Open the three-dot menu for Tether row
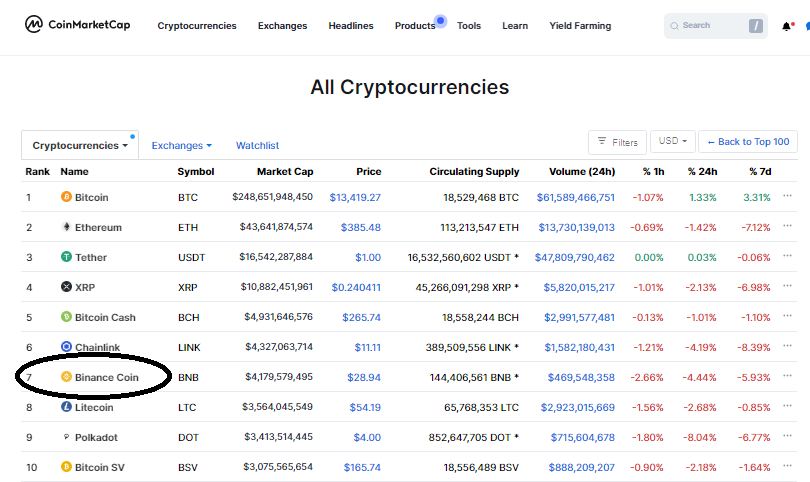The image size is (810, 482). [787, 256]
